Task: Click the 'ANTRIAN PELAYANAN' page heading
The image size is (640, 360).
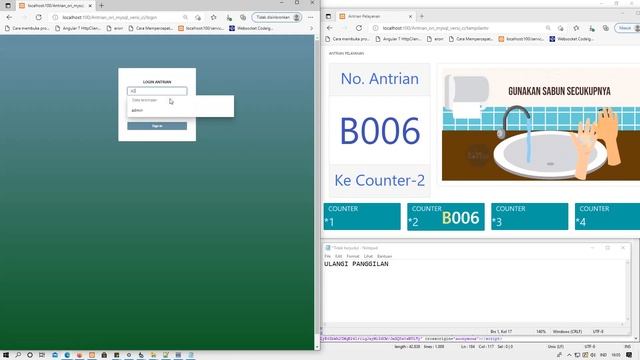Action: pyautogui.click(x=346, y=53)
